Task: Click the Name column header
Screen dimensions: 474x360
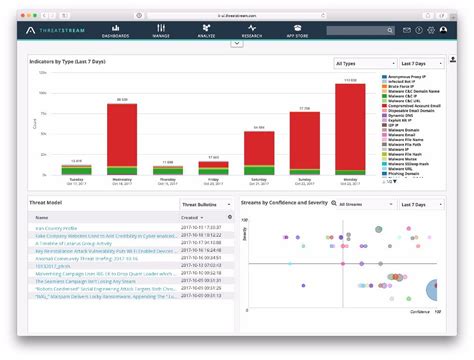Action: click(x=42, y=217)
